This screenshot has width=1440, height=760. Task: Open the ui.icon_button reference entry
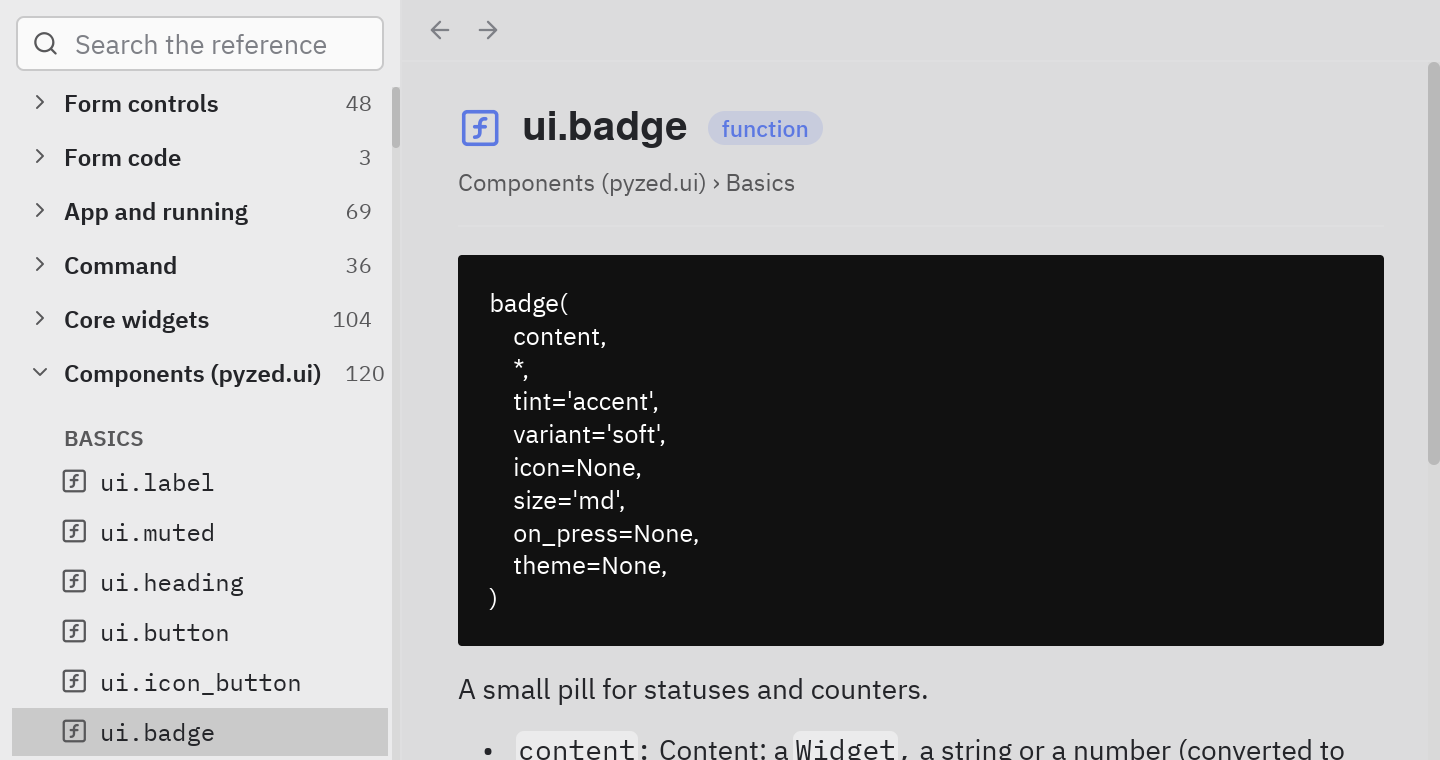[200, 682]
